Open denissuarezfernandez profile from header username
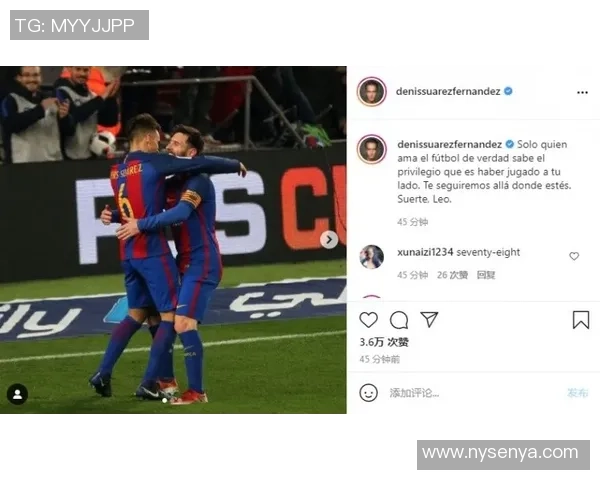600x480 pixels. coord(448,91)
